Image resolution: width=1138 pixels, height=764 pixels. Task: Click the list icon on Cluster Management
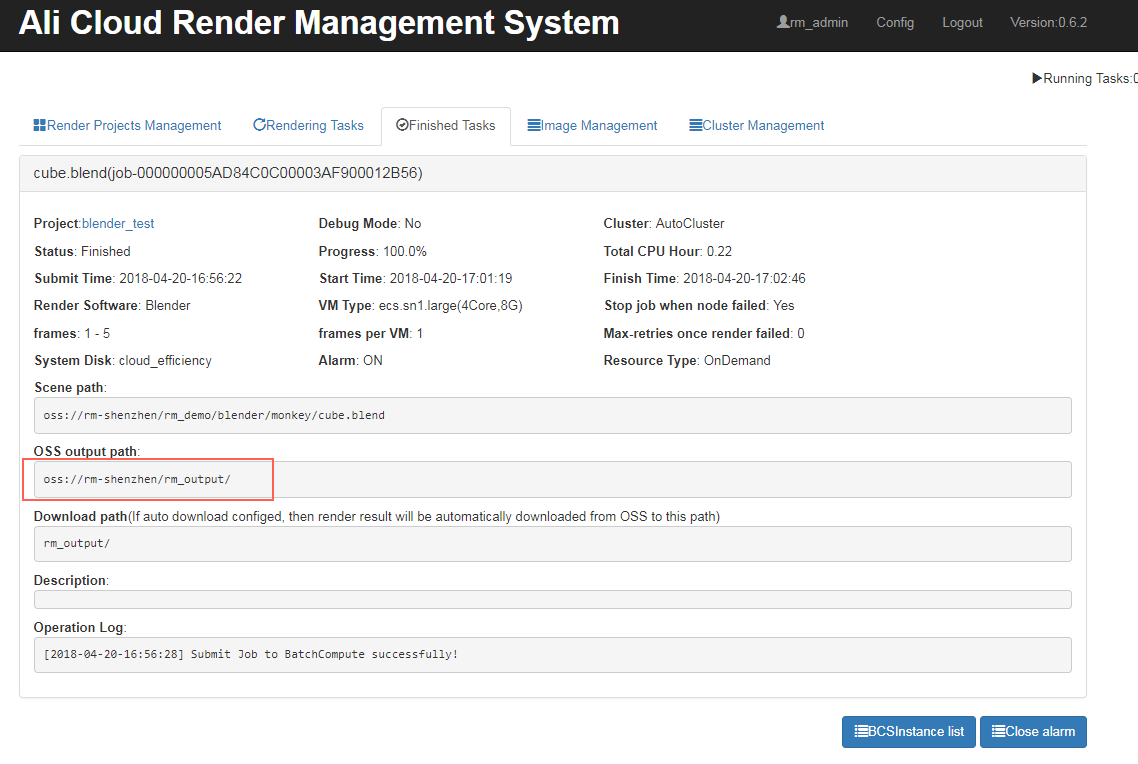click(x=695, y=125)
